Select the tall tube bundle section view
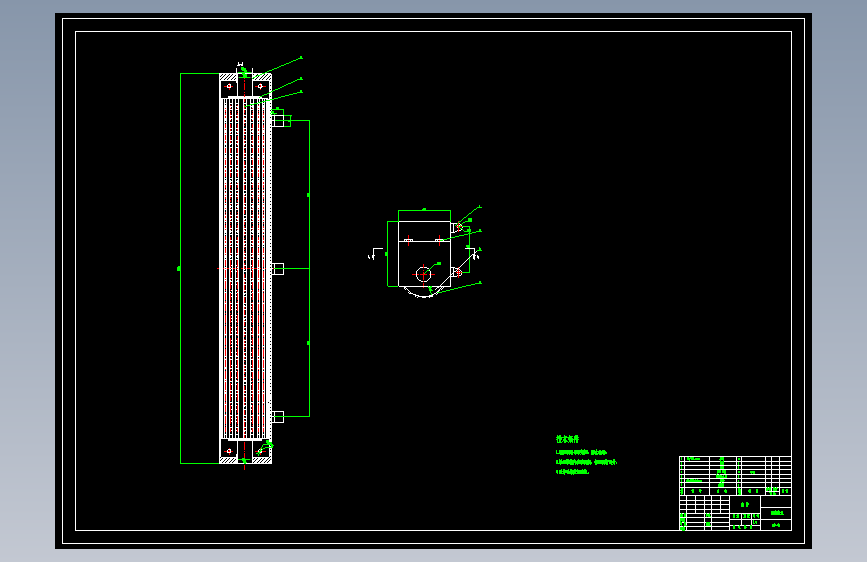867x562 pixels. tap(246, 268)
